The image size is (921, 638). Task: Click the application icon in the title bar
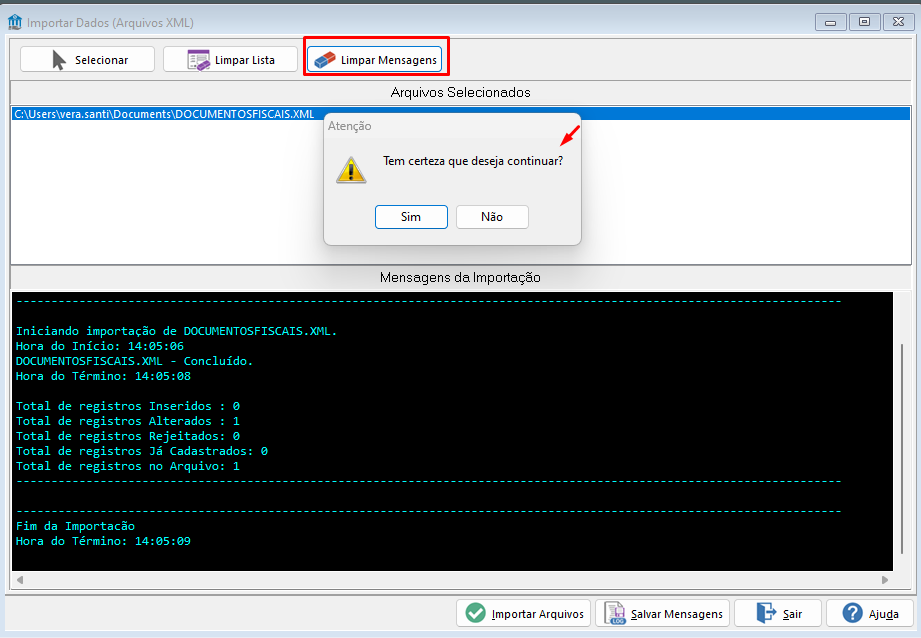(x=15, y=22)
